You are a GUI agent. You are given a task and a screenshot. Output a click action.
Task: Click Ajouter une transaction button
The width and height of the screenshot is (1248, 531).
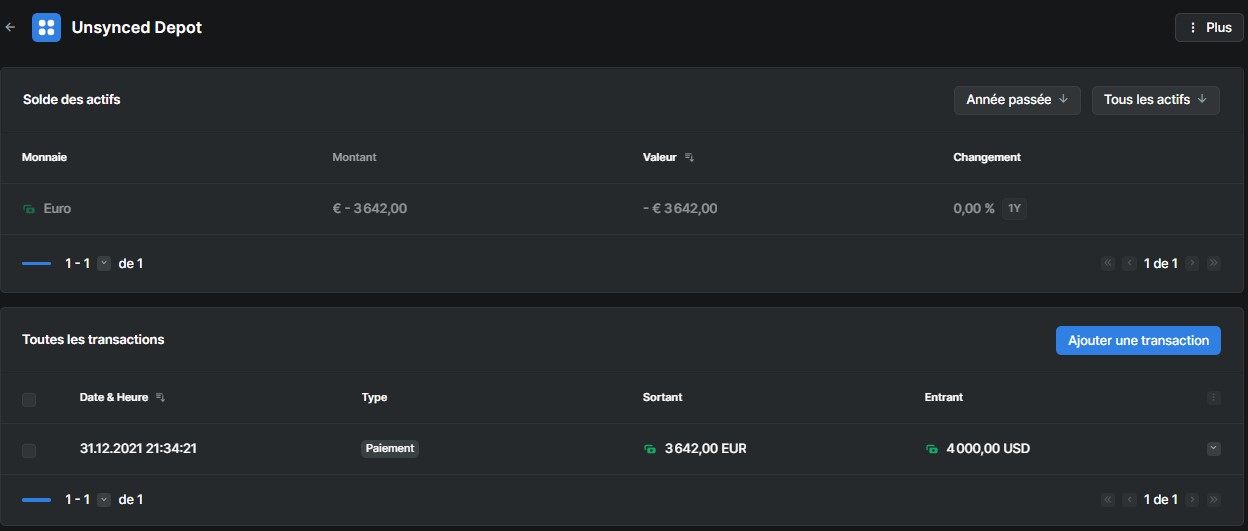pyautogui.click(x=1138, y=340)
